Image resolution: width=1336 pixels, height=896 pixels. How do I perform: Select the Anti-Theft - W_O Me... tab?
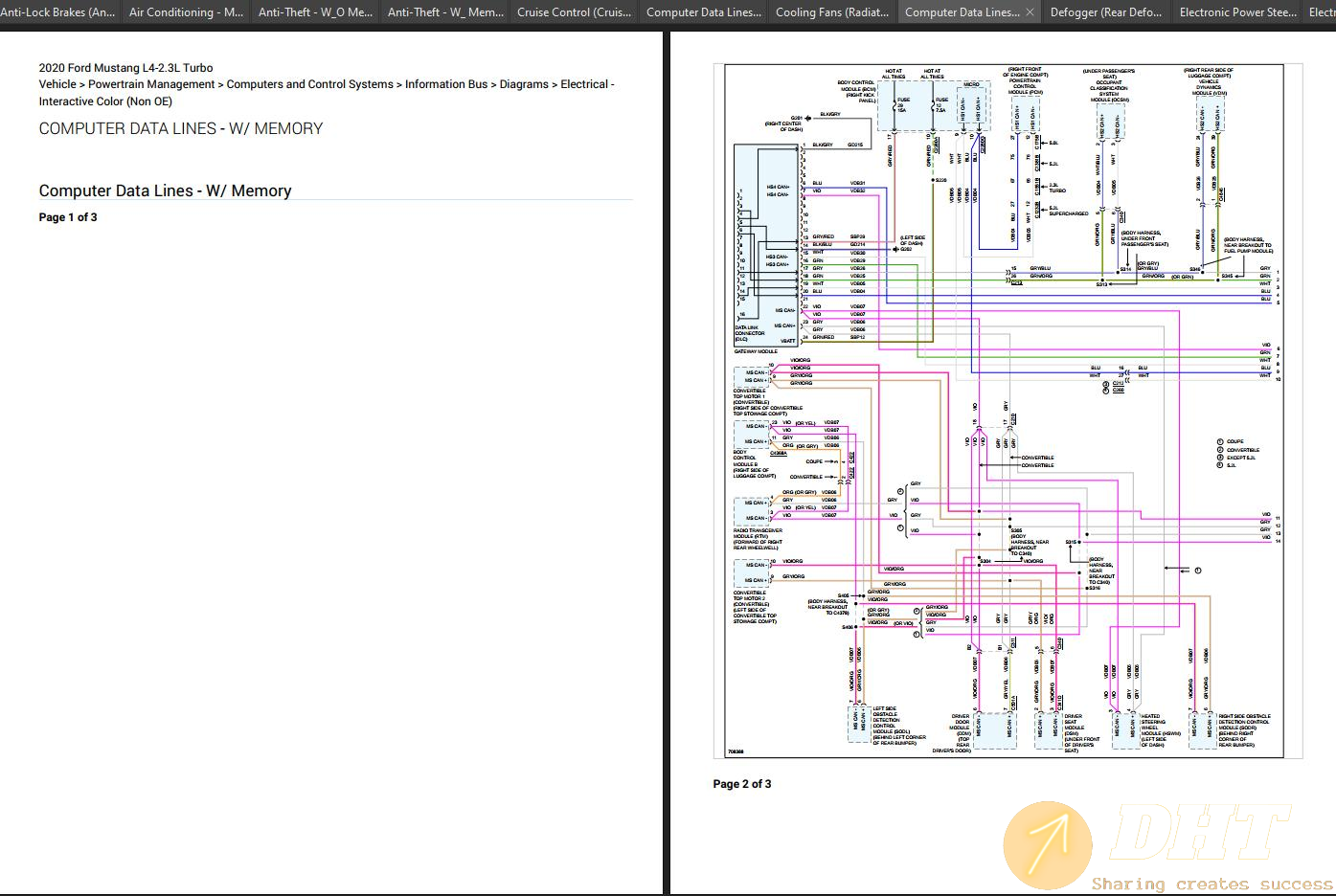click(315, 12)
